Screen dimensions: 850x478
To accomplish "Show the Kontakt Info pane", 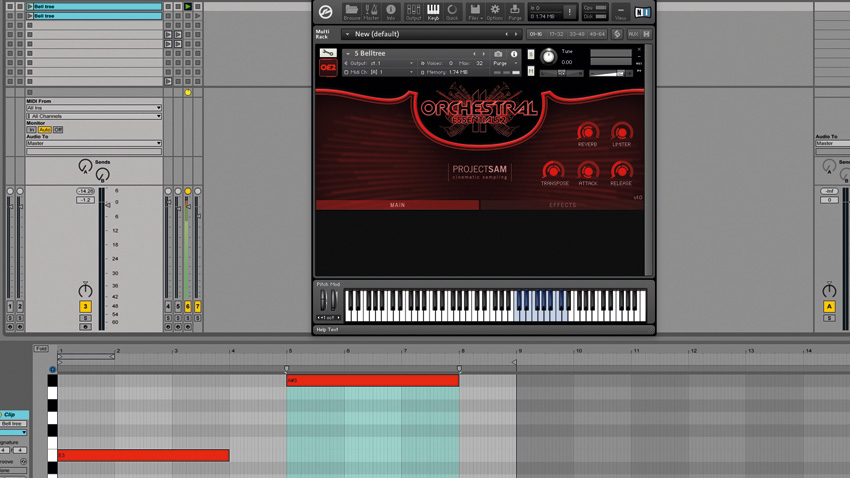I will (390, 12).
